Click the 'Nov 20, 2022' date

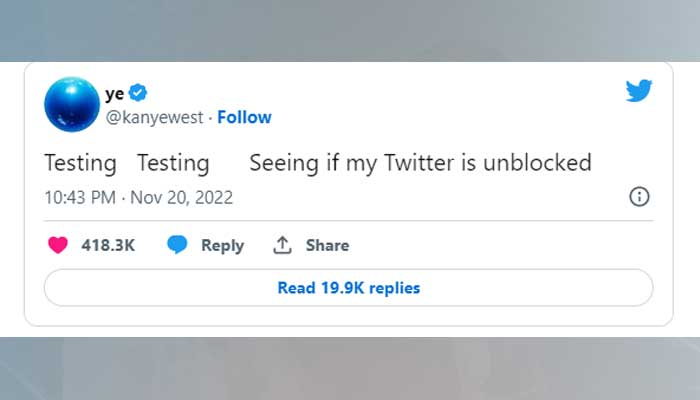pyautogui.click(x=181, y=197)
